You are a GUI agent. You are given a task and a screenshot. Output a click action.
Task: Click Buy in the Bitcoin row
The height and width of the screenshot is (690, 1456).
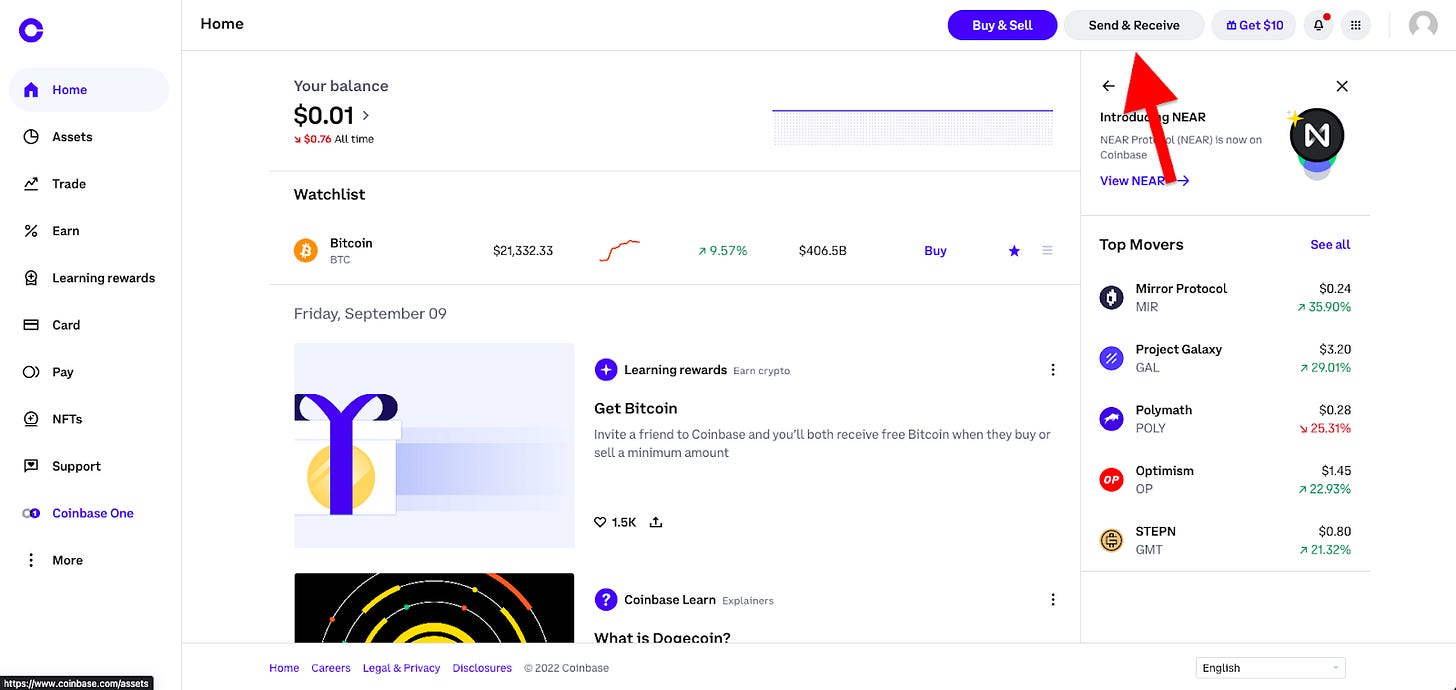pyautogui.click(x=935, y=251)
